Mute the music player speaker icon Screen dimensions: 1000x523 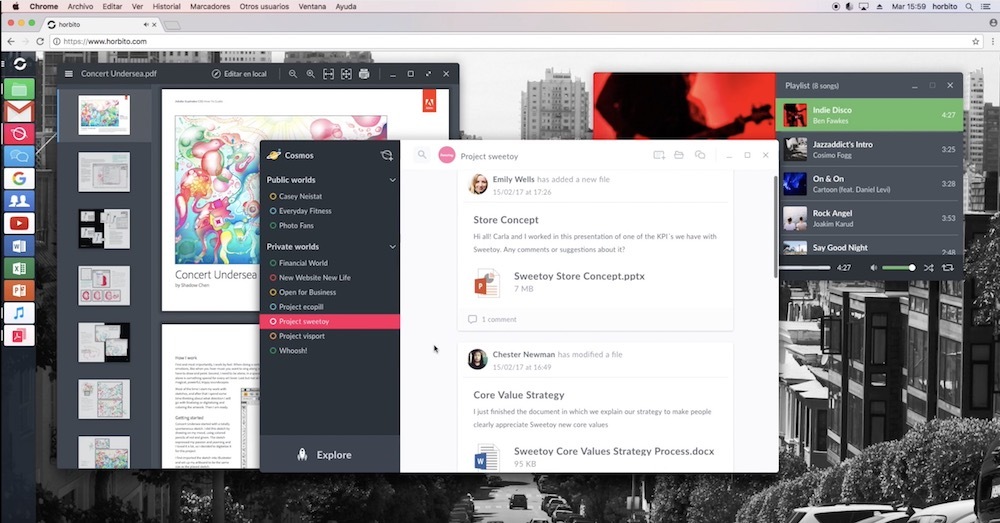(x=874, y=268)
